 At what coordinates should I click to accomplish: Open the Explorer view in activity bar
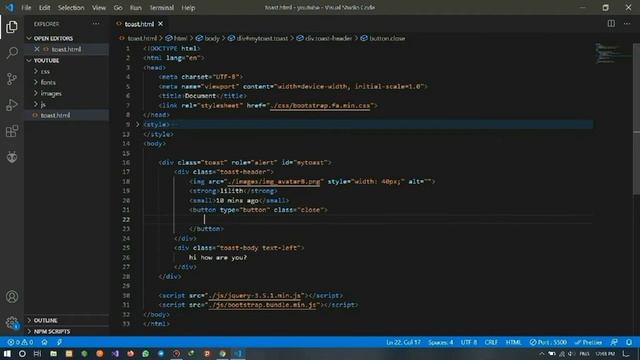(x=12, y=27)
